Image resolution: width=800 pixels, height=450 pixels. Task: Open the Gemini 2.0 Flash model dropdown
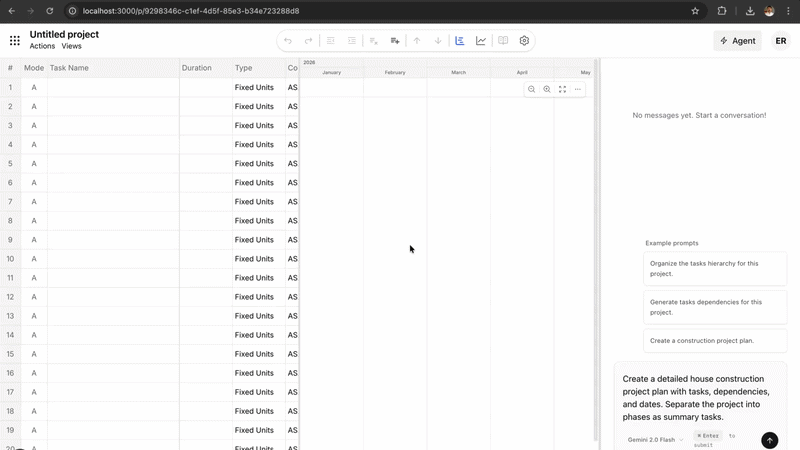point(655,439)
